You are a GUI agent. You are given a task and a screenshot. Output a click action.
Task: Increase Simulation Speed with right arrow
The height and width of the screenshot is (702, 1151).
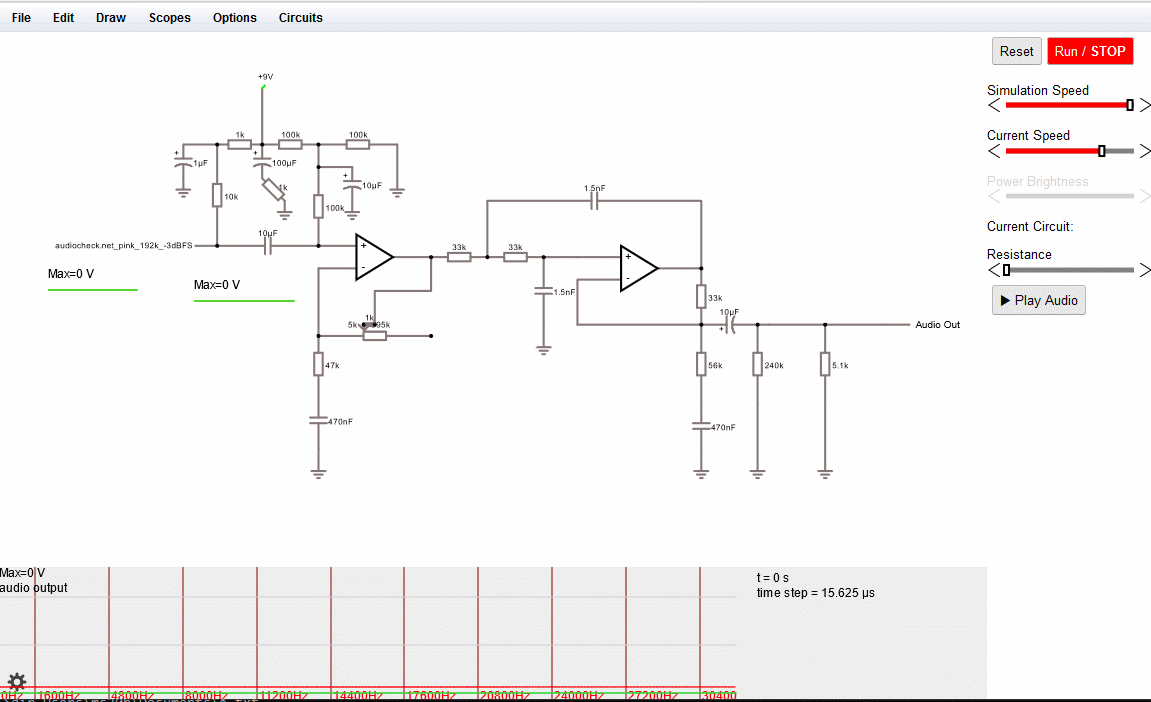tap(1145, 106)
